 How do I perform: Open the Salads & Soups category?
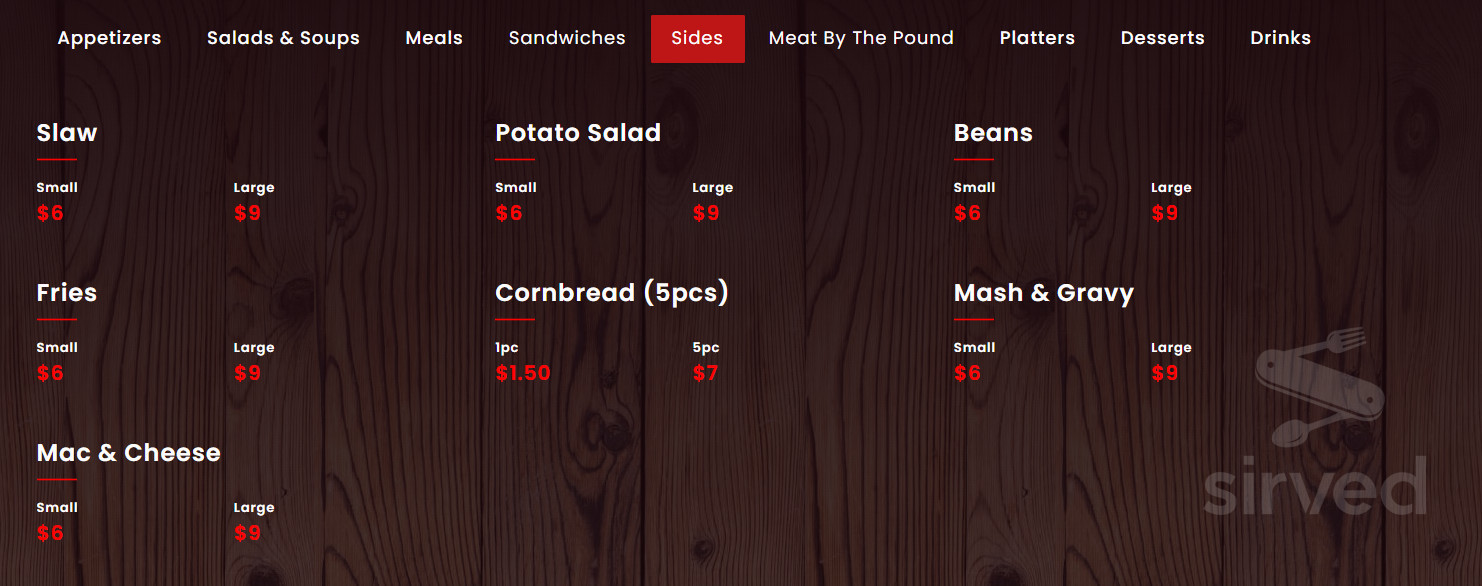(x=283, y=38)
